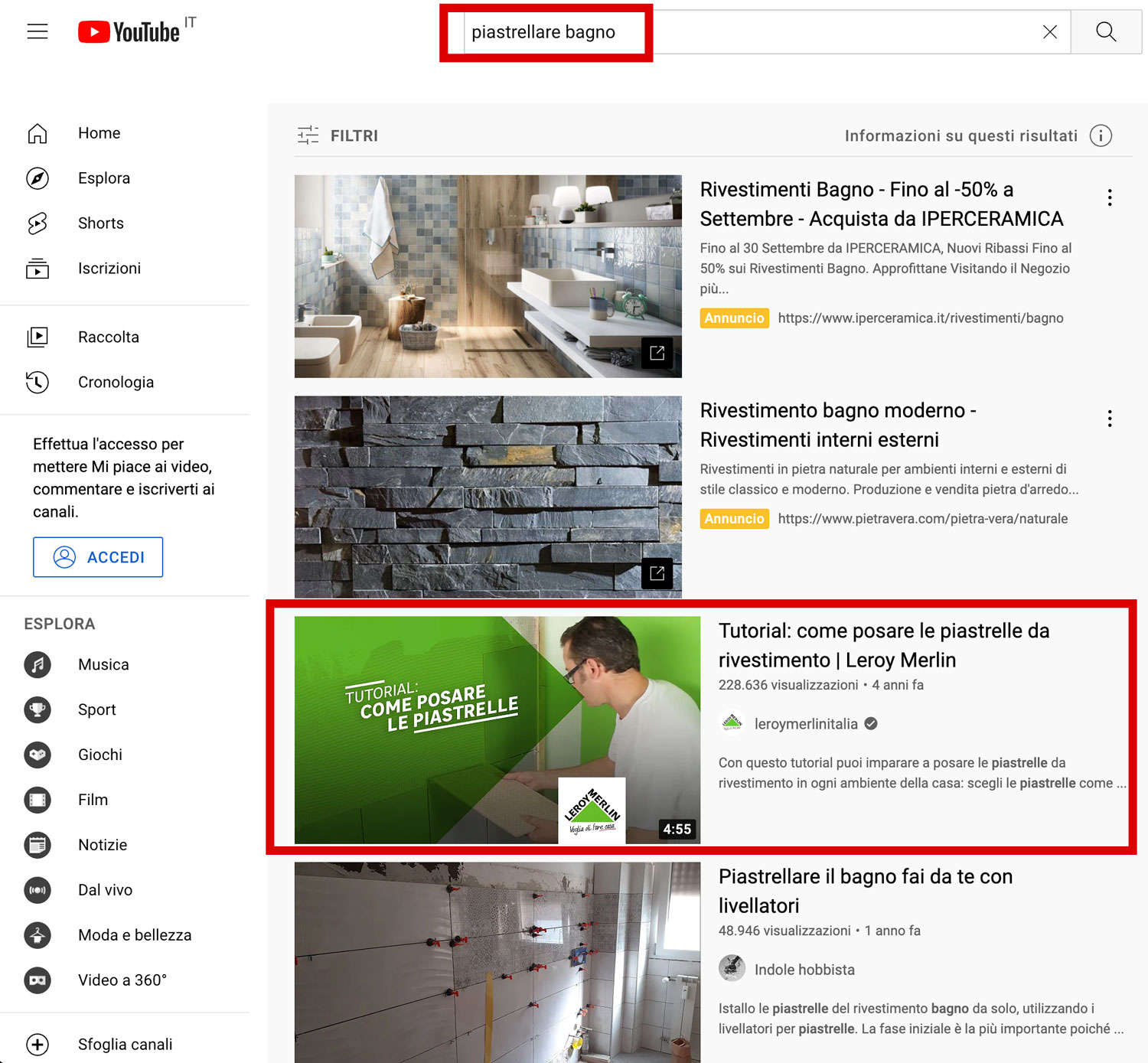This screenshot has height=1063, width=1148.
Task: Click 228.636 visualizzazioni text
Action: (788, 685)
